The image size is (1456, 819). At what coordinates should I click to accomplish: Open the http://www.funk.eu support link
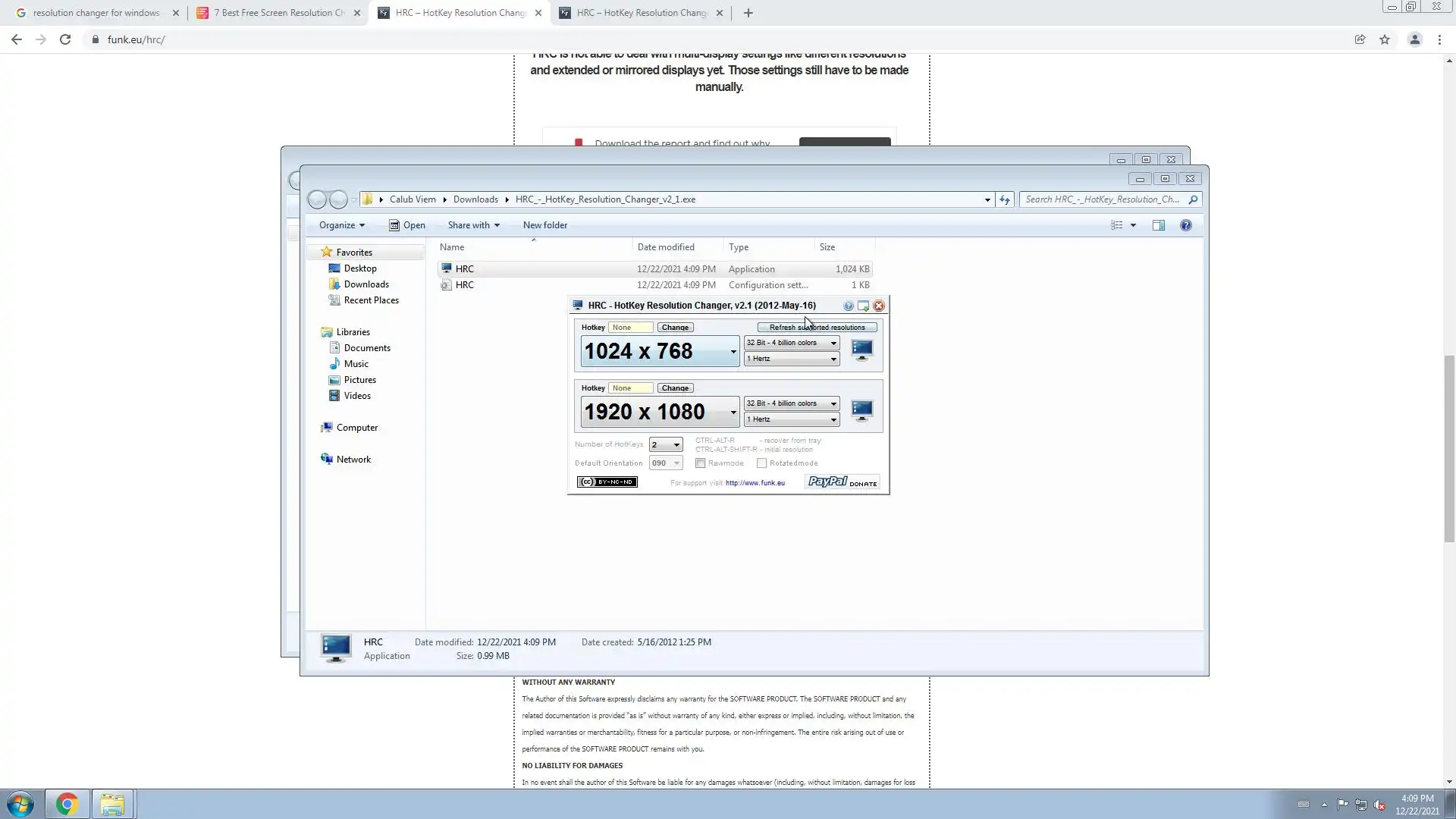pos(755,483)
